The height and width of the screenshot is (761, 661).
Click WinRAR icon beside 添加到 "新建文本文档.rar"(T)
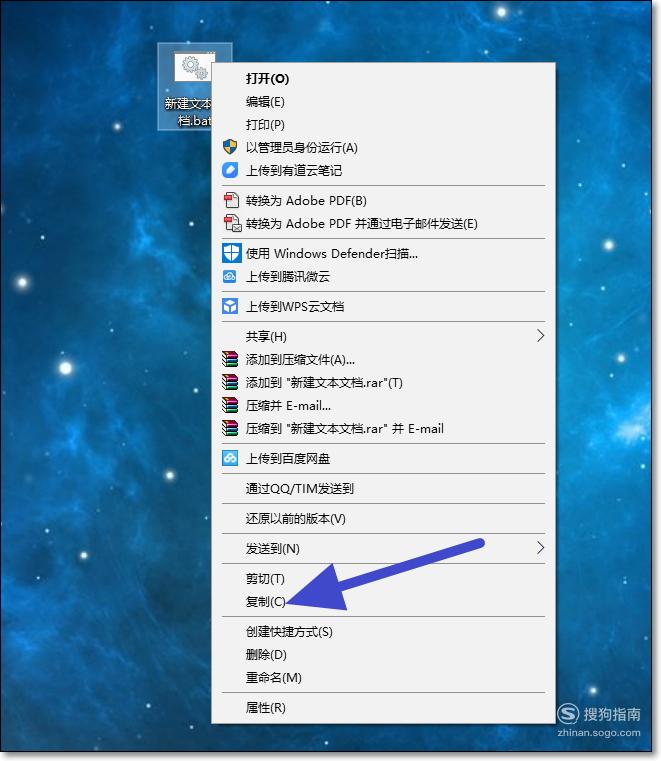[230, 382]
